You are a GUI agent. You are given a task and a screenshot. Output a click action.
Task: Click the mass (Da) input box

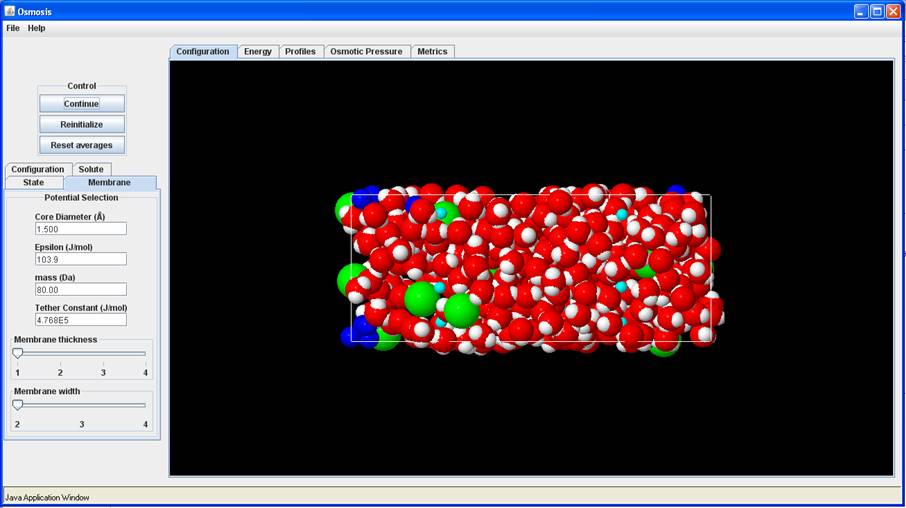coord(80,290)
